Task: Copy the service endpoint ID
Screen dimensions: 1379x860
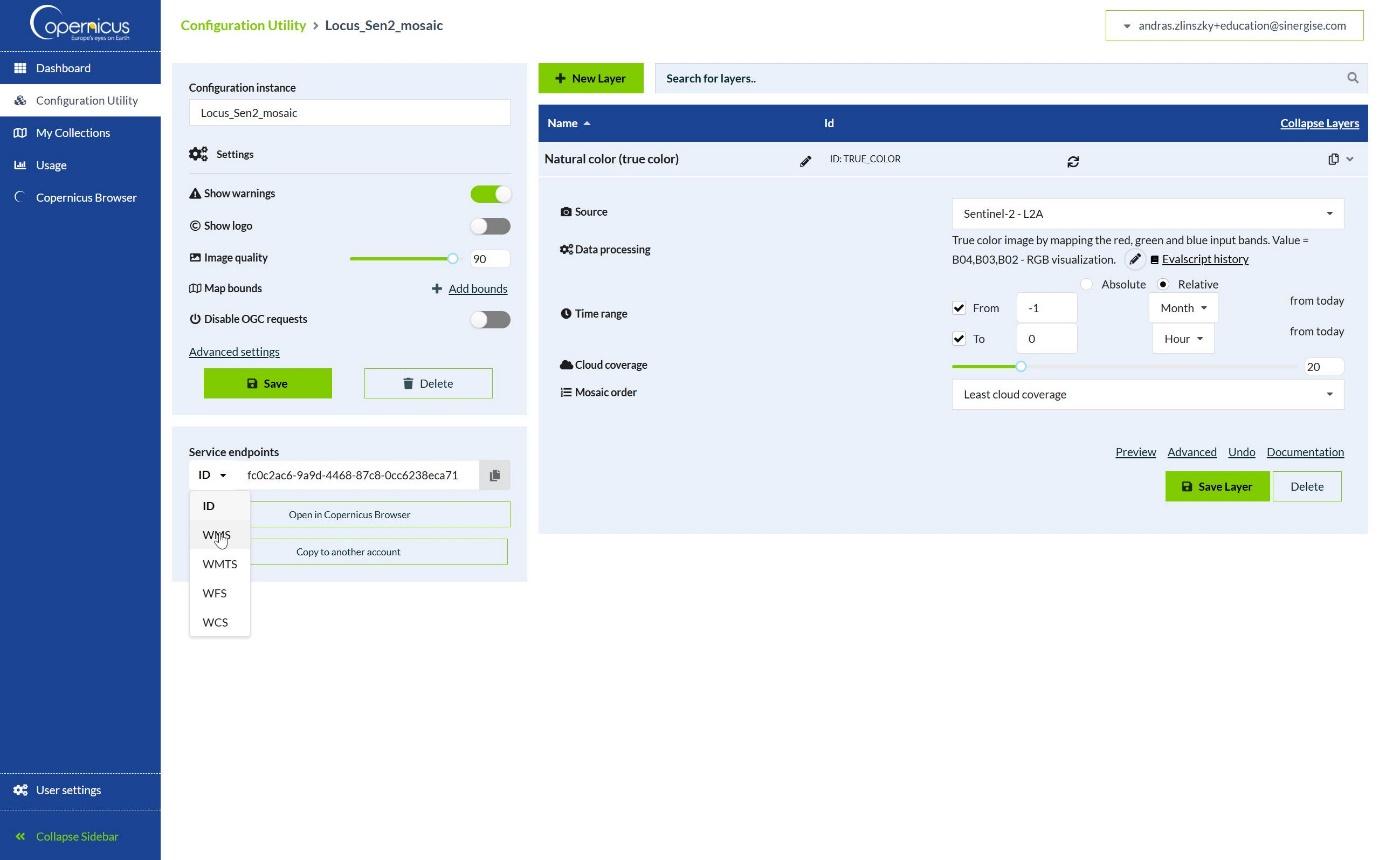Action: click(x=495, y=475)
